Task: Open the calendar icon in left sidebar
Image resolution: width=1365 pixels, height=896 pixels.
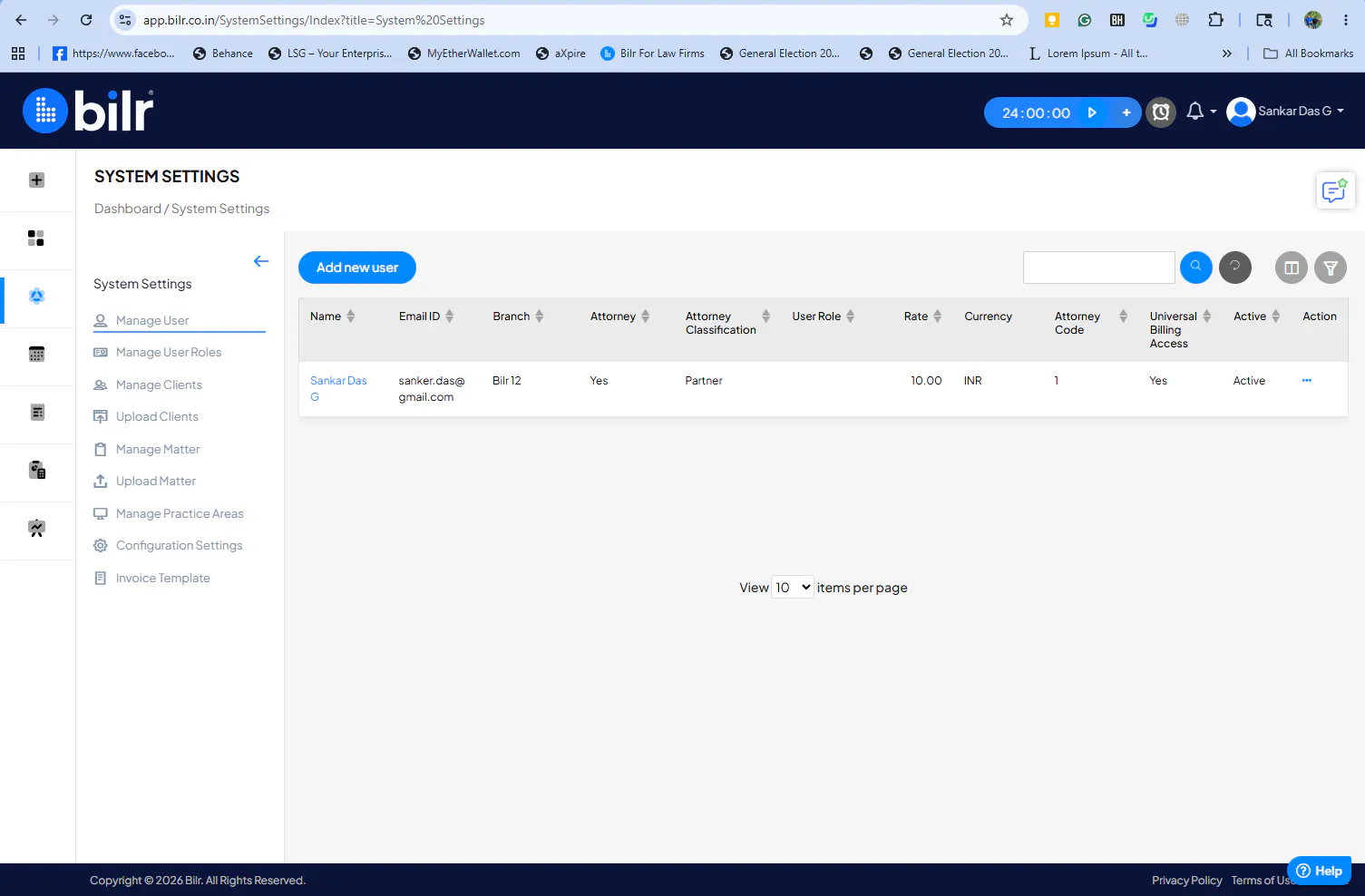Action: (x=36, y=354)
